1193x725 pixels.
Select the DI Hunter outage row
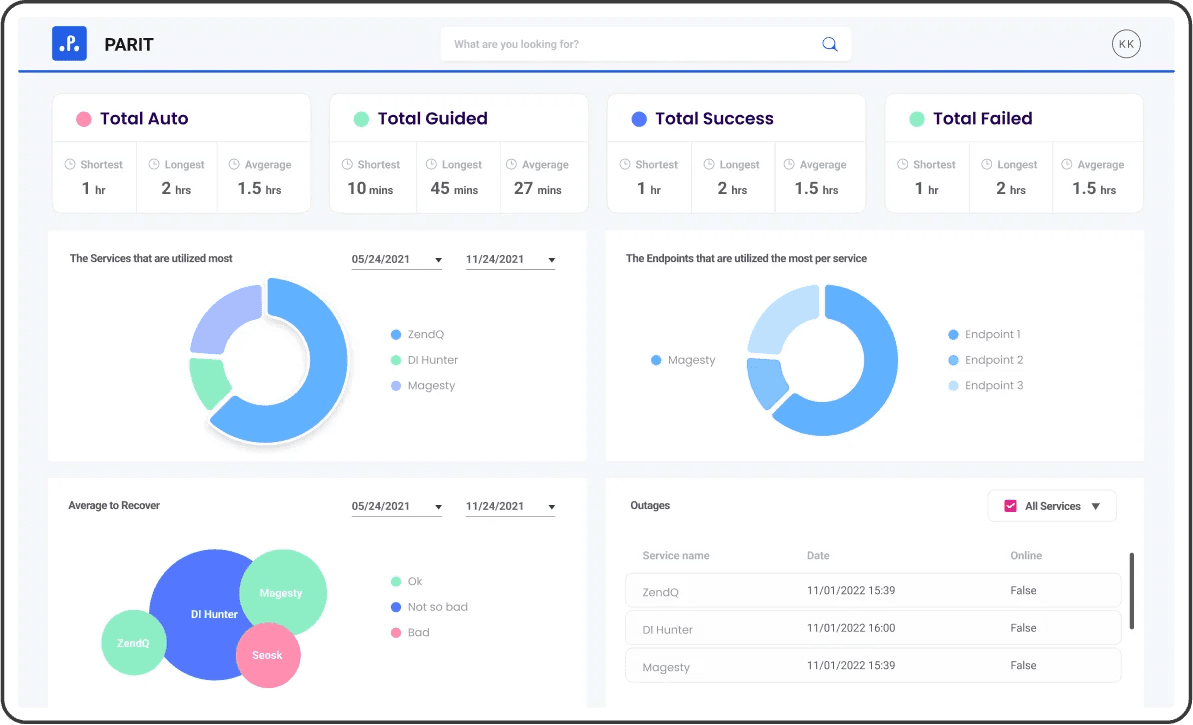(x=873, y=628)
